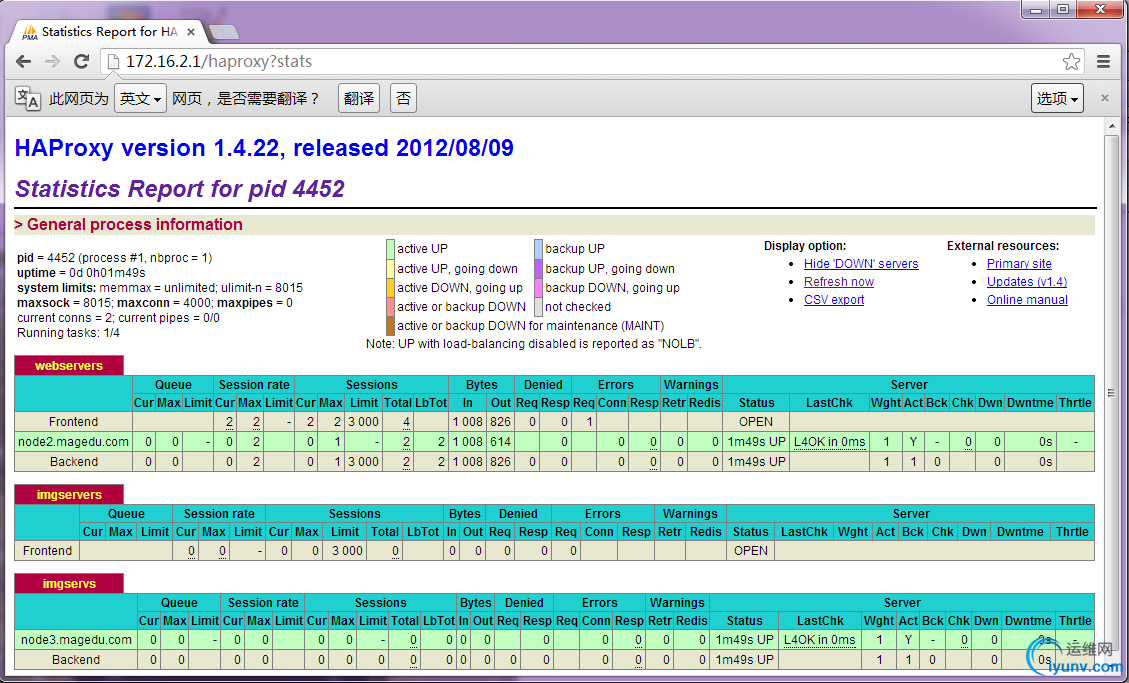Screen dimensions: 1129x683
Task: Open the Online manual link
Action: 1027,300
